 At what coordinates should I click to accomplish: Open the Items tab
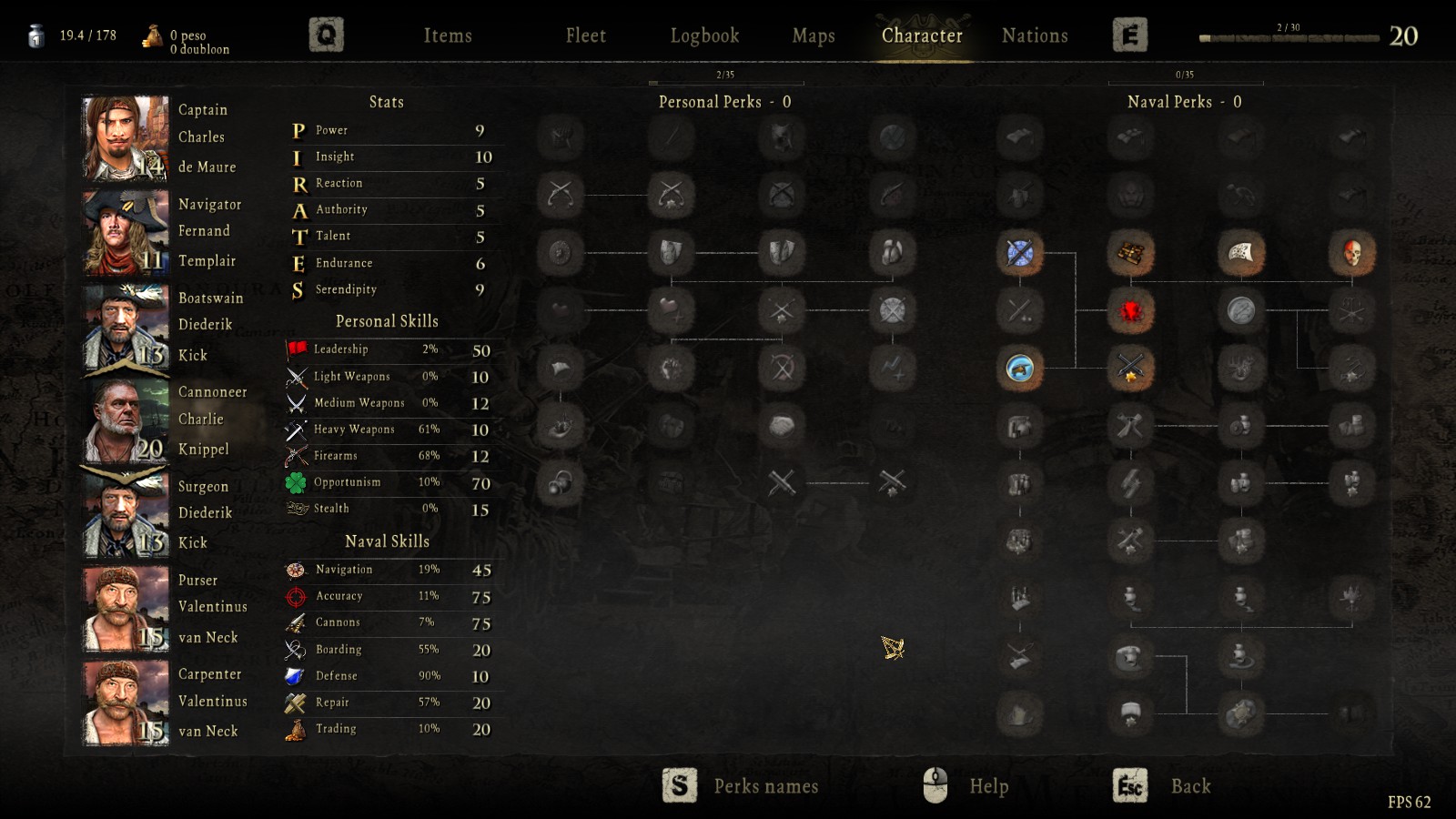point(448,35)
